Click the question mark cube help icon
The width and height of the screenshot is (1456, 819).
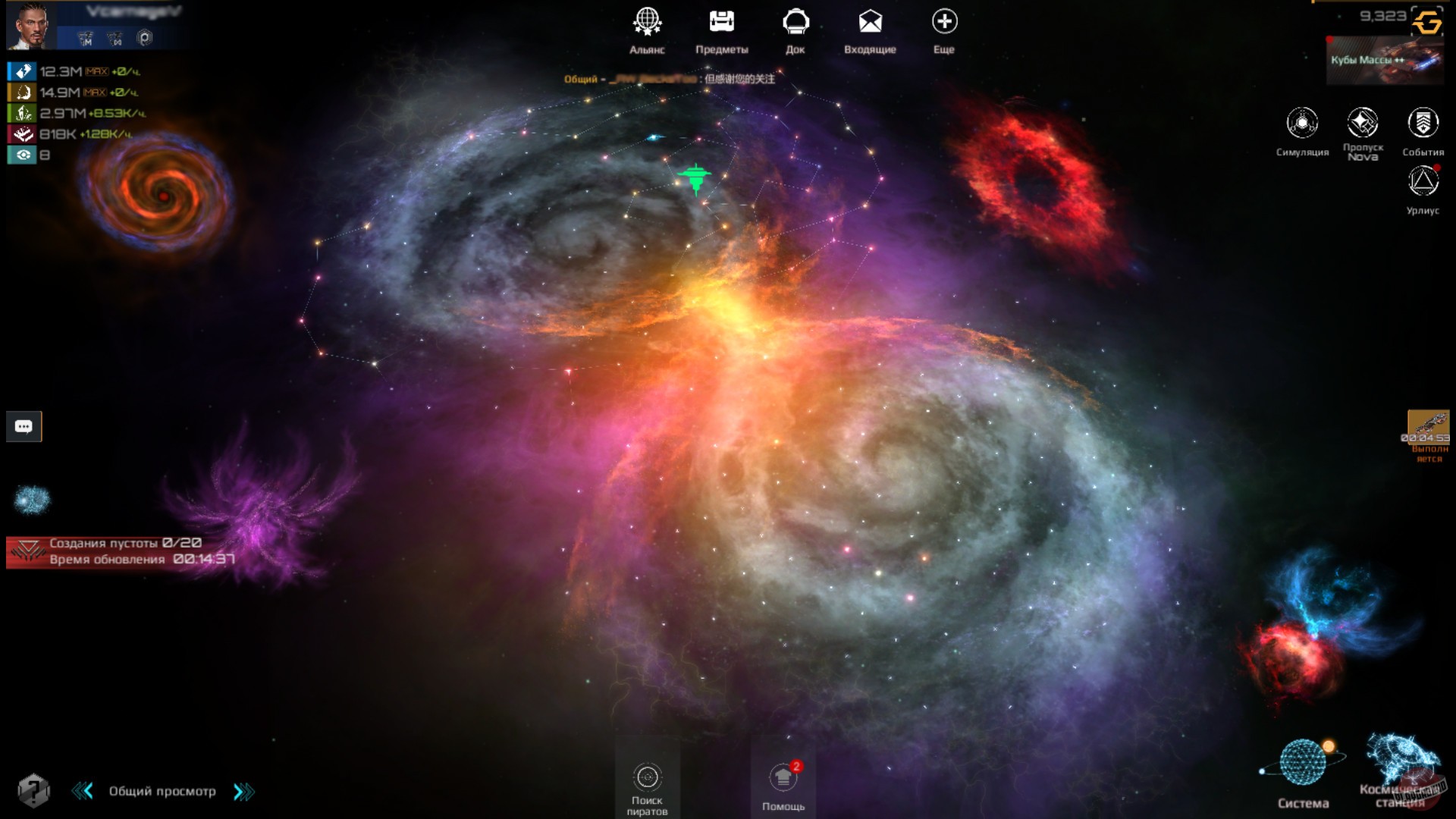click(x=33, y=791)
